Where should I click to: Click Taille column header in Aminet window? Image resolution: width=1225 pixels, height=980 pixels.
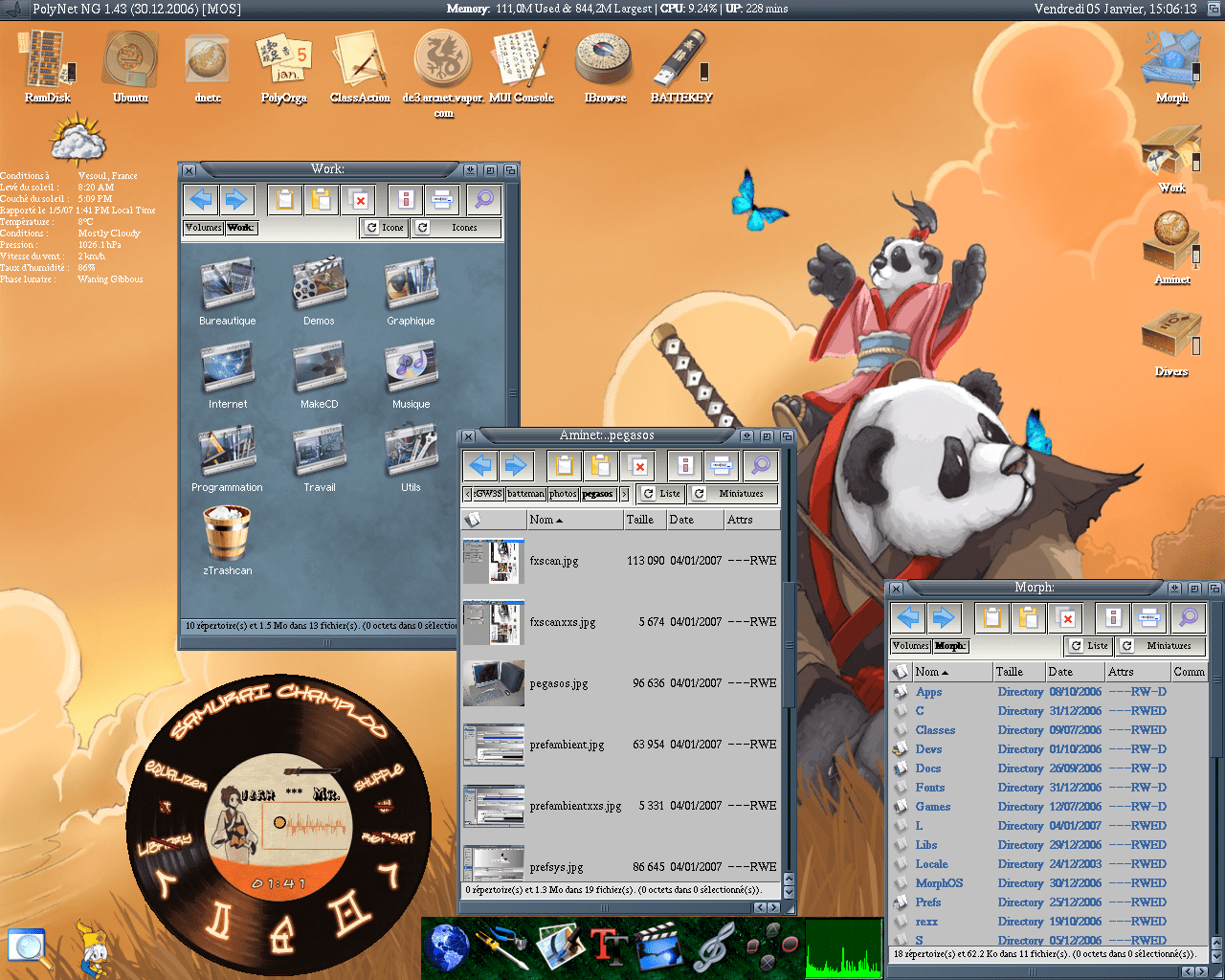coord(645,520)
